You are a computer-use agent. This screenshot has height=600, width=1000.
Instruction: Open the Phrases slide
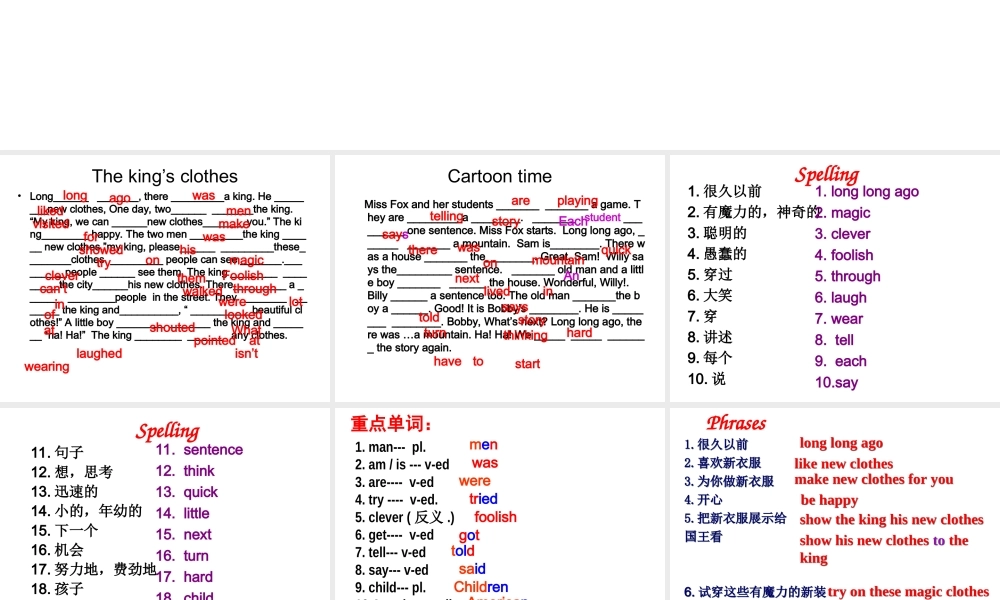coord(835,504)
